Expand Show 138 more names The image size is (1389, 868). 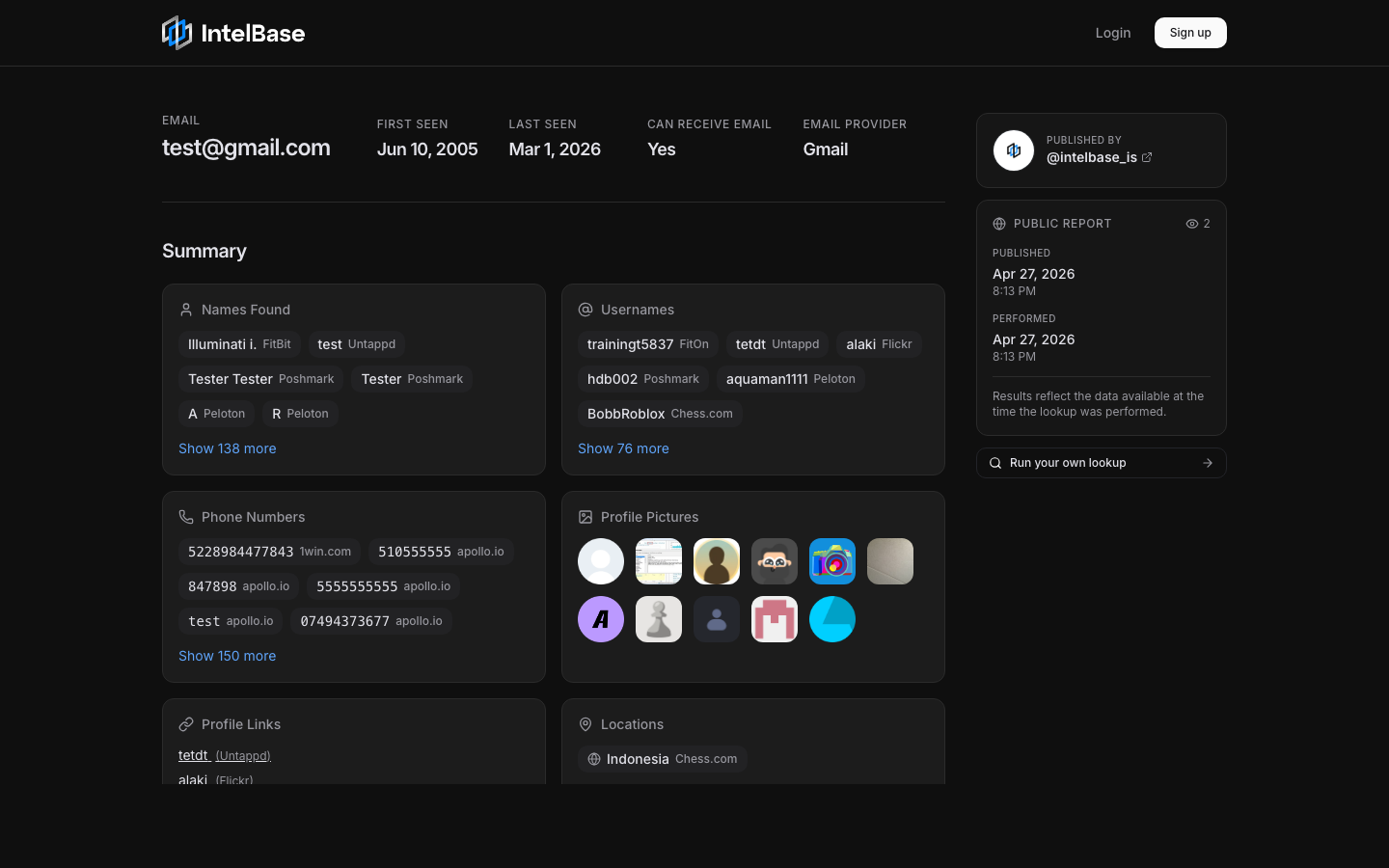point(228,448)
